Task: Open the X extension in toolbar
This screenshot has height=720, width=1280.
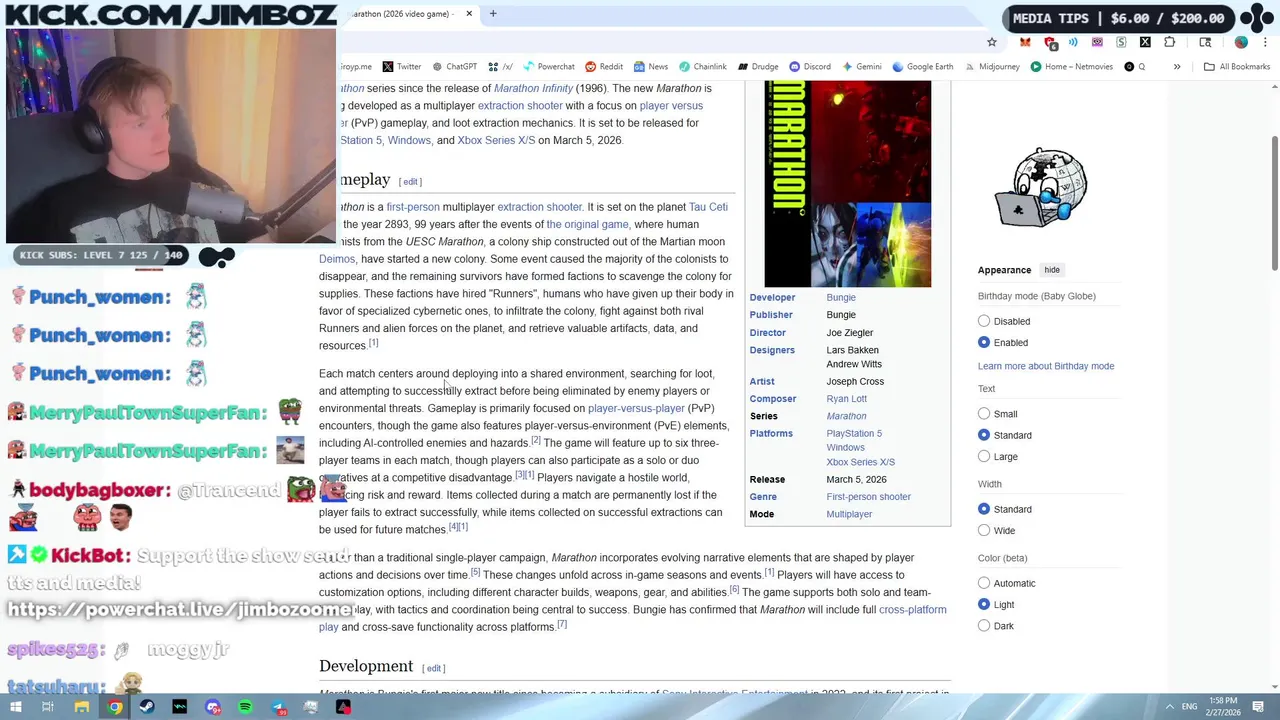Action: pyautogui.click(x=1145, y=42)
